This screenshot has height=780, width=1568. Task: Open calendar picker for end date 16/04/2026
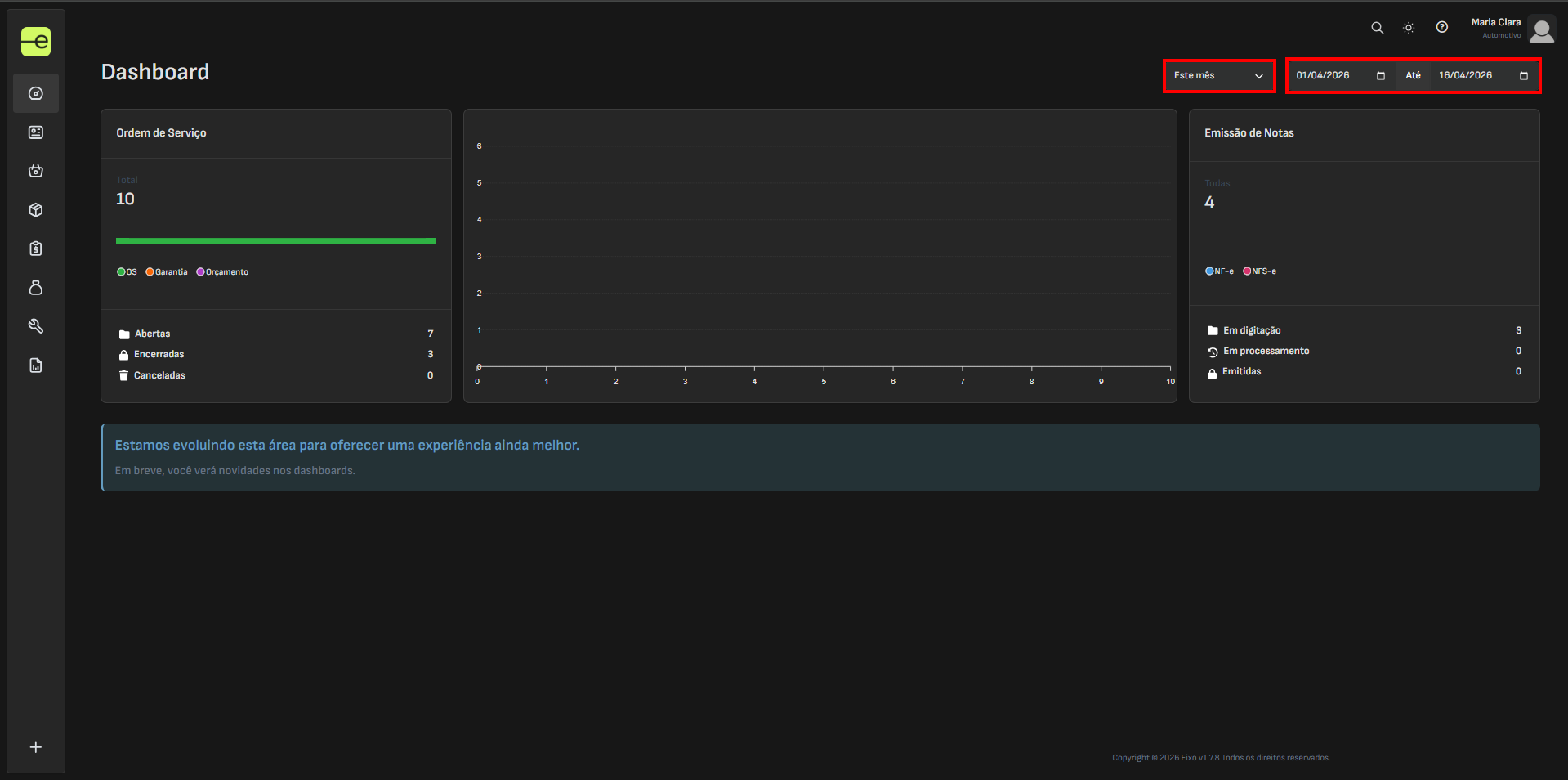click(x=1524, y=75)
